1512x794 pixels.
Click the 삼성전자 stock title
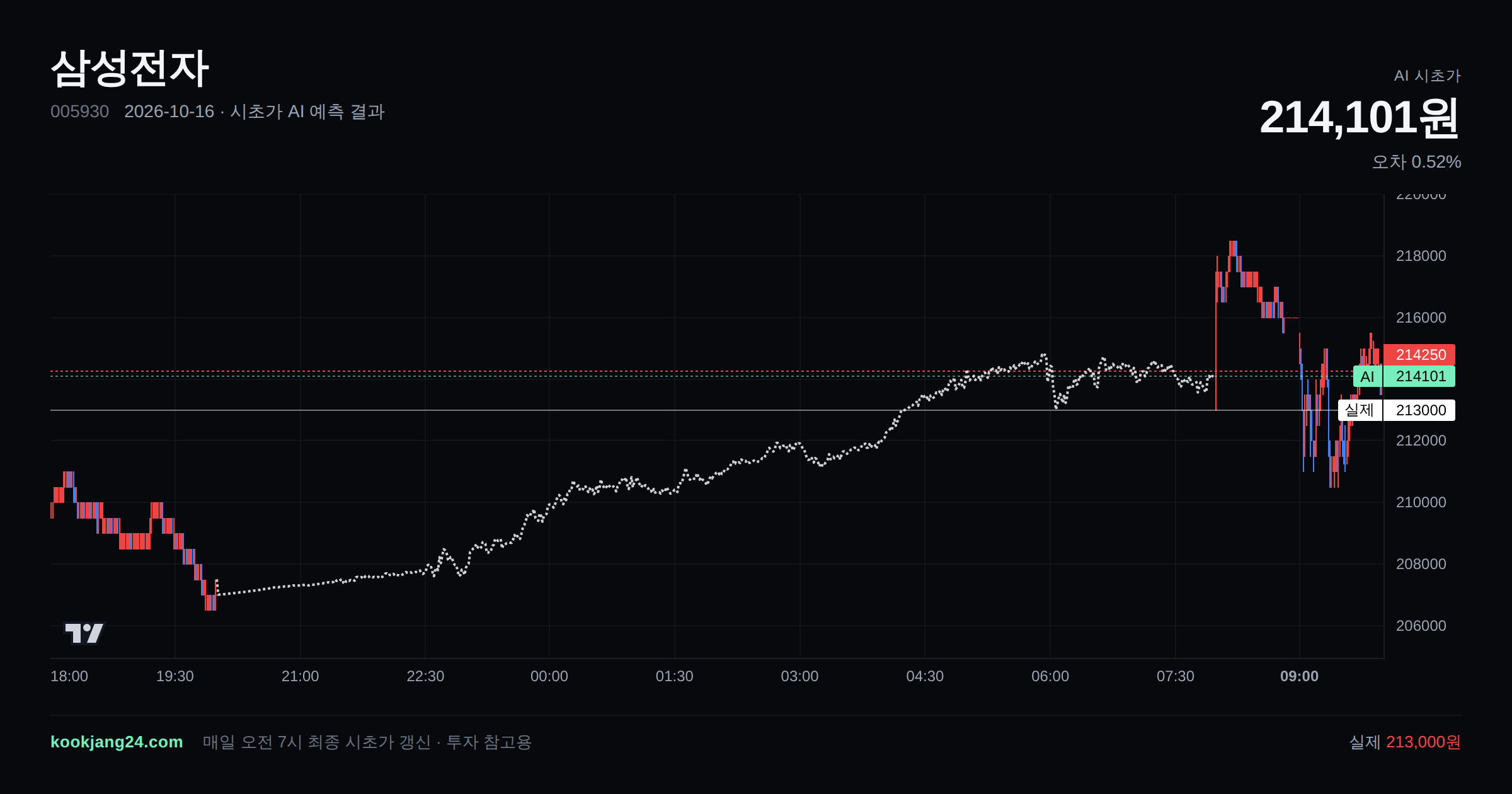129,68
